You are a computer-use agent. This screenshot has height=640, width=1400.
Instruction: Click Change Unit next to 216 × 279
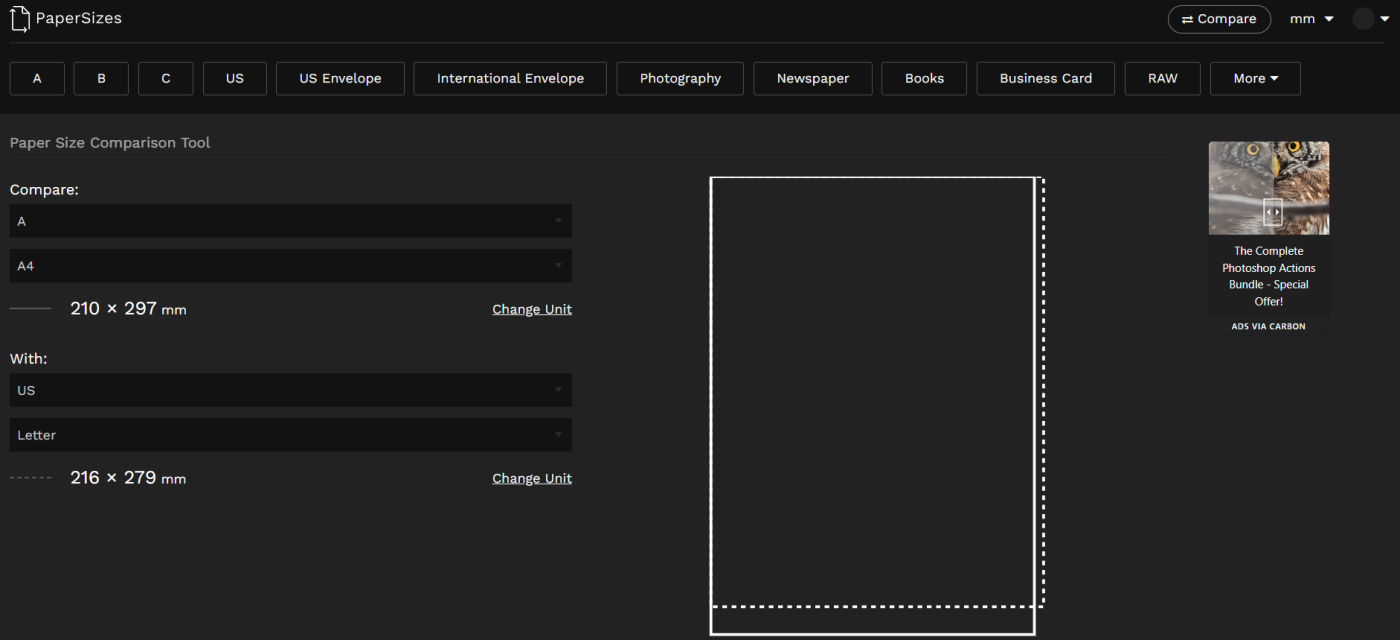[532, 478]
